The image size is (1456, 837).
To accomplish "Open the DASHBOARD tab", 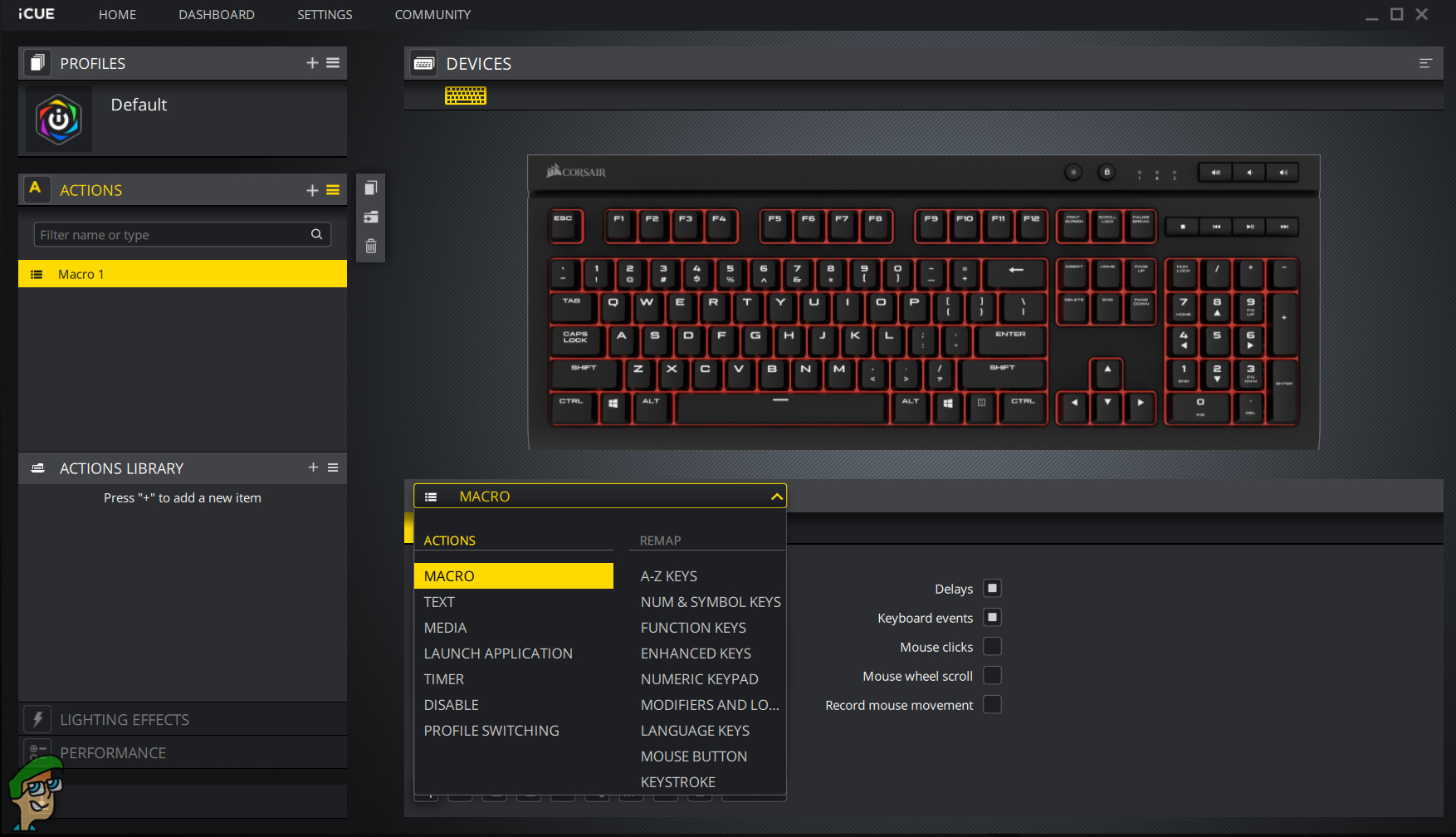I will click(217, 14).
